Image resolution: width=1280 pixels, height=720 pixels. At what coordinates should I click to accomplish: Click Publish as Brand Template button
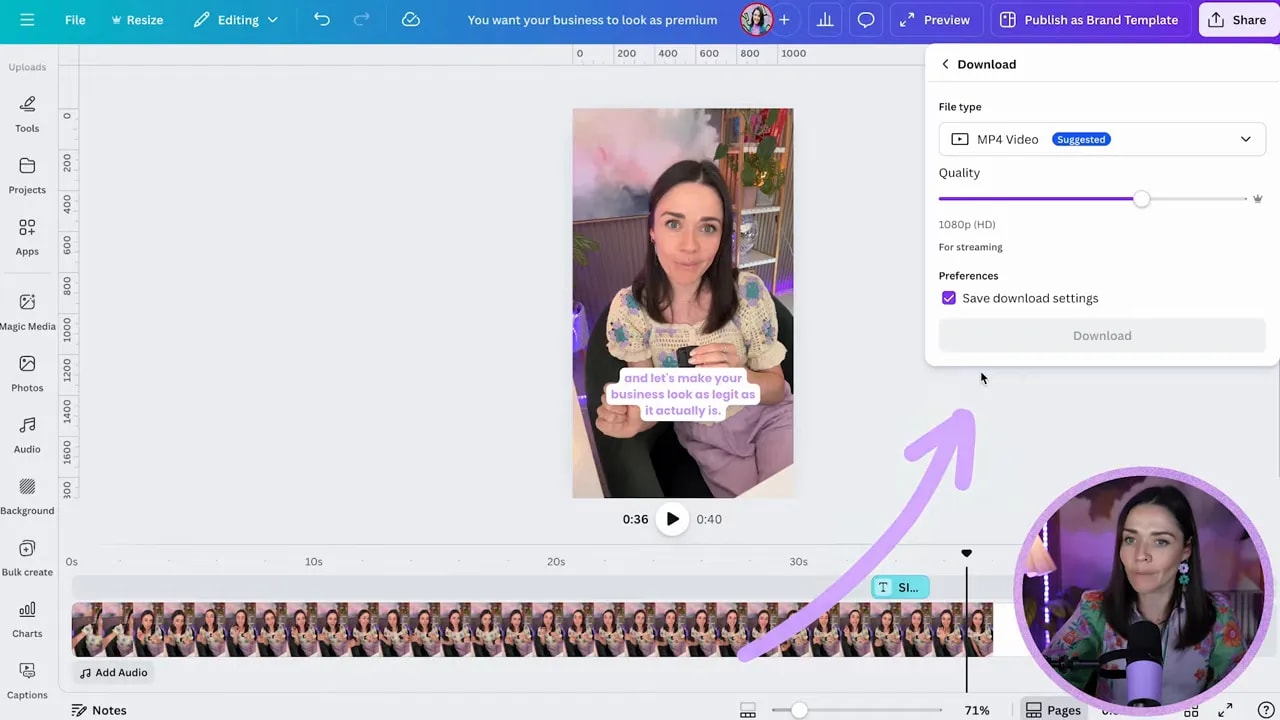(1089, 20)
